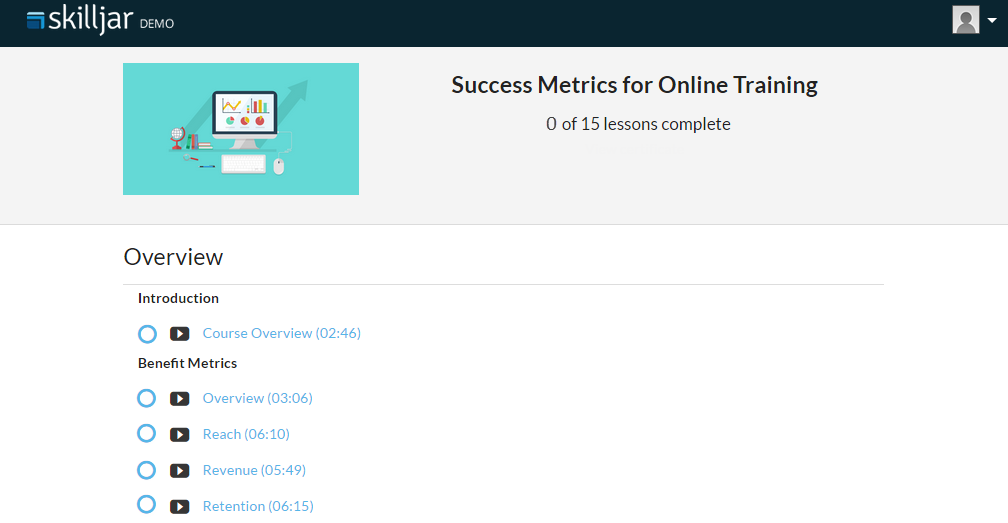The height and width of the screenshot is (523, 1008).
Task: Open the Reach (06:10) lesson
Action: point(246,434)
